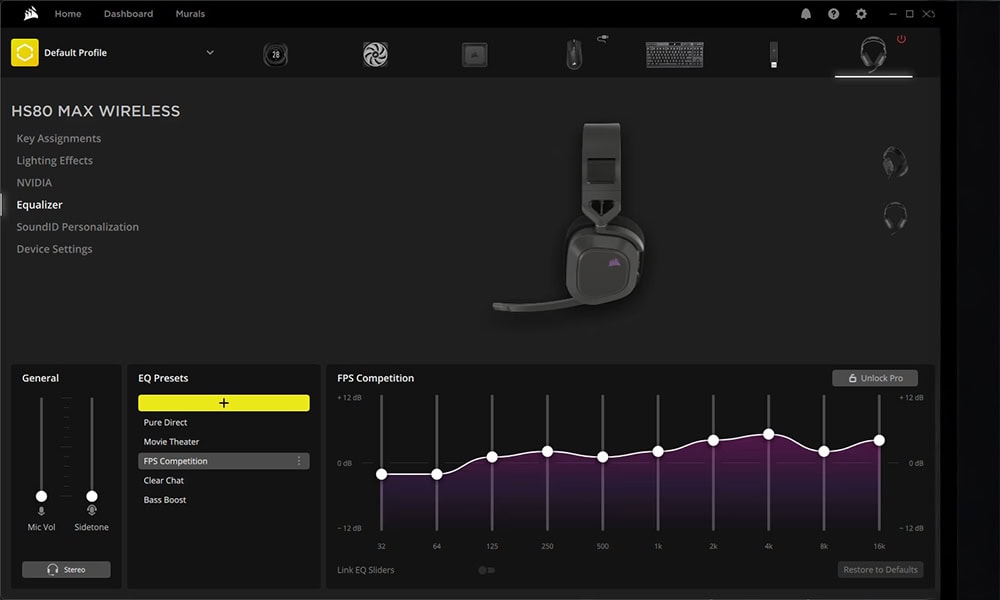Click the sidetone icon under Sidetone slider
This screenshot has width=1000, height=600.
[92, 510]
